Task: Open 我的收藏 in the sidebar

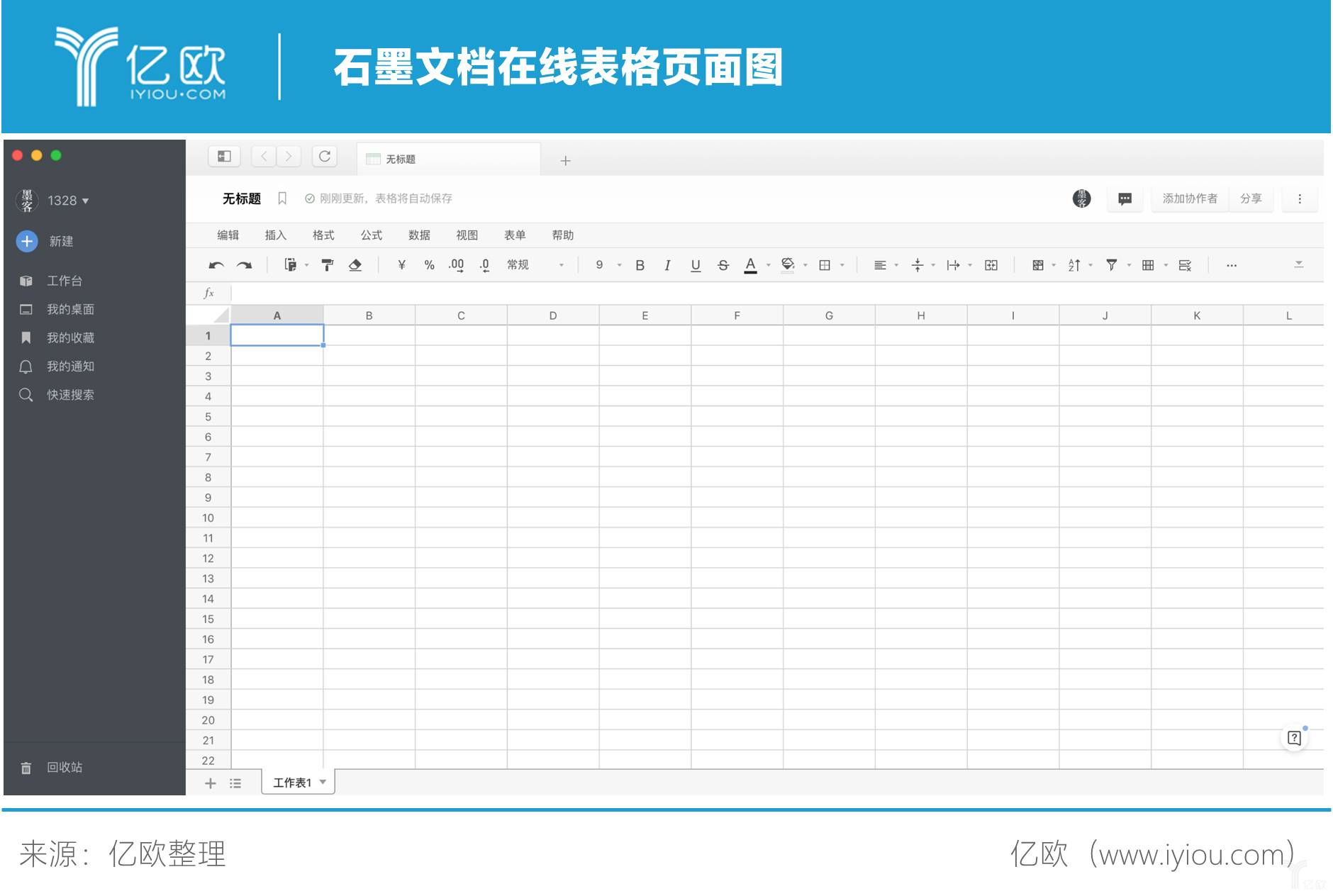Action: click(x=57, y=337)
